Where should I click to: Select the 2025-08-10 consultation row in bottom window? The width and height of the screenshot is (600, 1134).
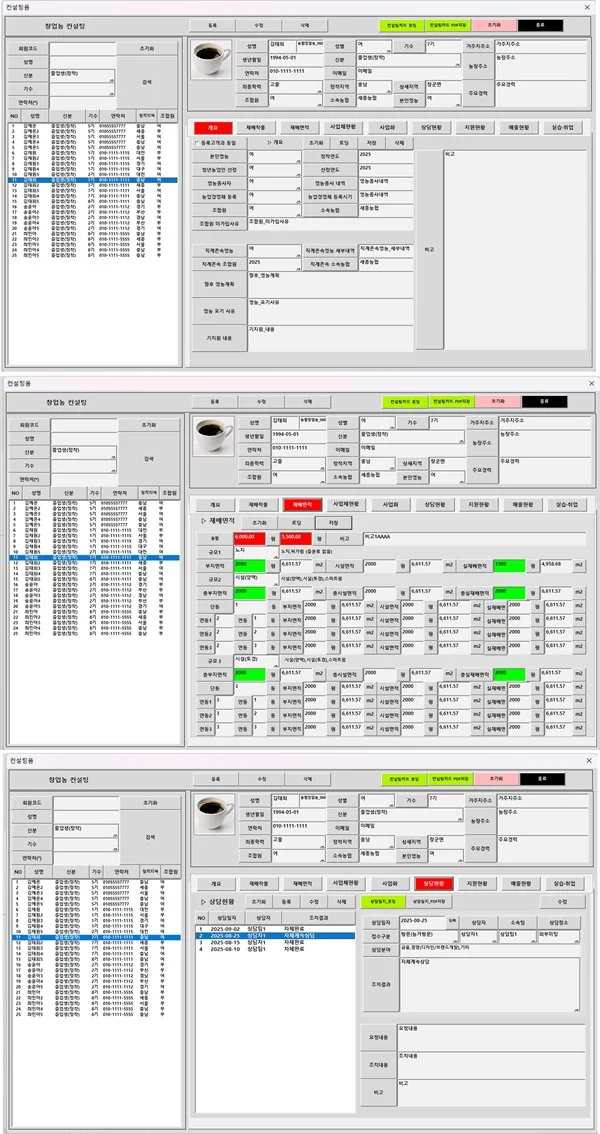click(276, 948)
